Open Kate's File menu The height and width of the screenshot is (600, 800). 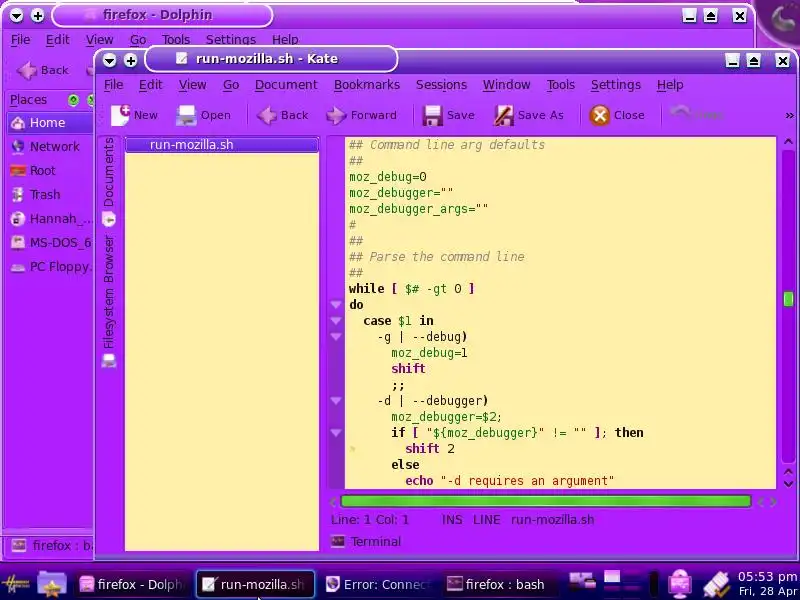point(113,85)
